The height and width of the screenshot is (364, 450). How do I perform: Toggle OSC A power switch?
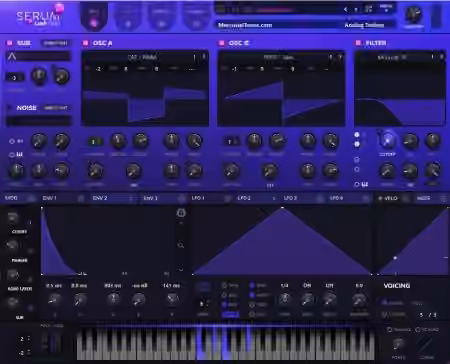pos(86,43)
